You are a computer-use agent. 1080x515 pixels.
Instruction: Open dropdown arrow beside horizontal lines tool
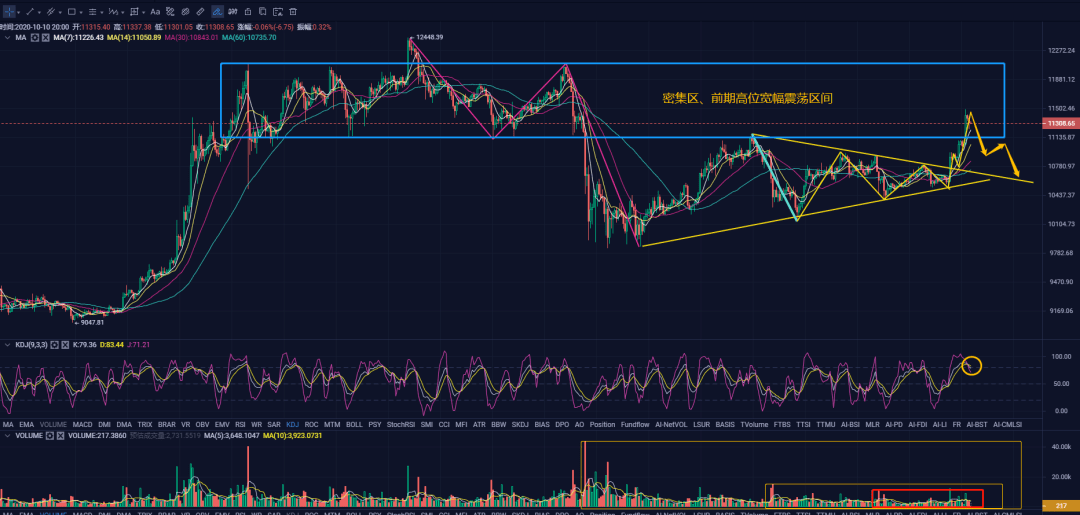102,12
